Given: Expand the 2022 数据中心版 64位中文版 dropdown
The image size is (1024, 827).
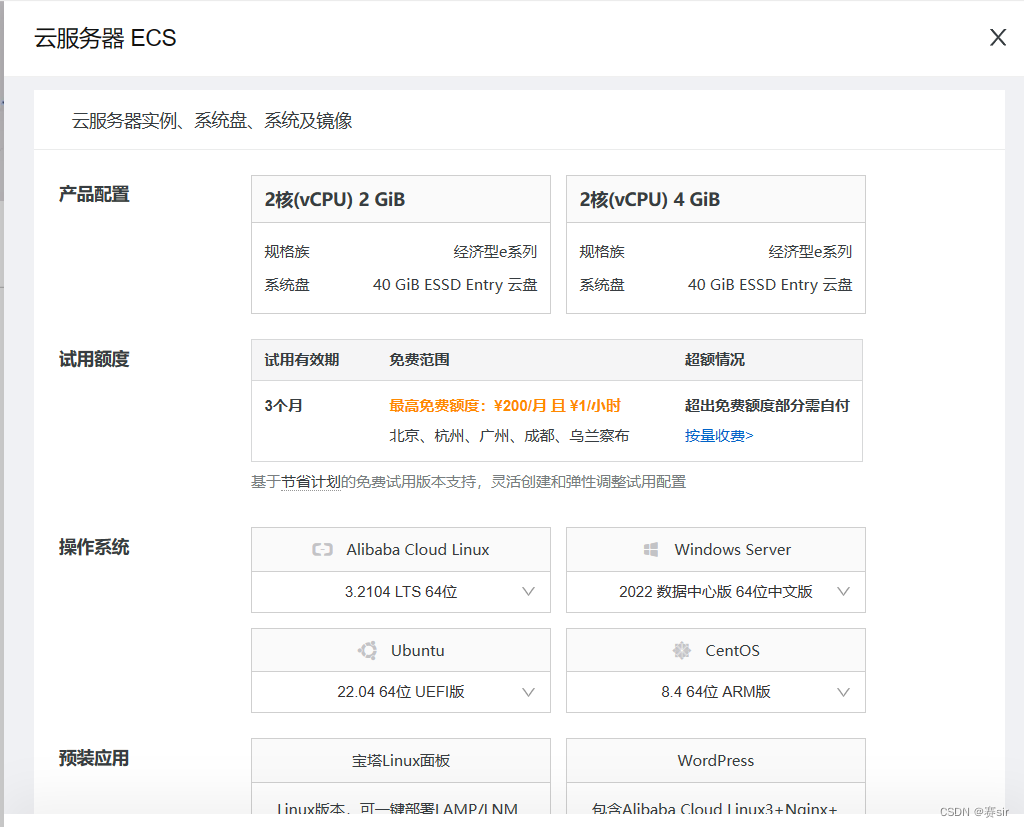Looking at the screenshot, I should (715, 592).
